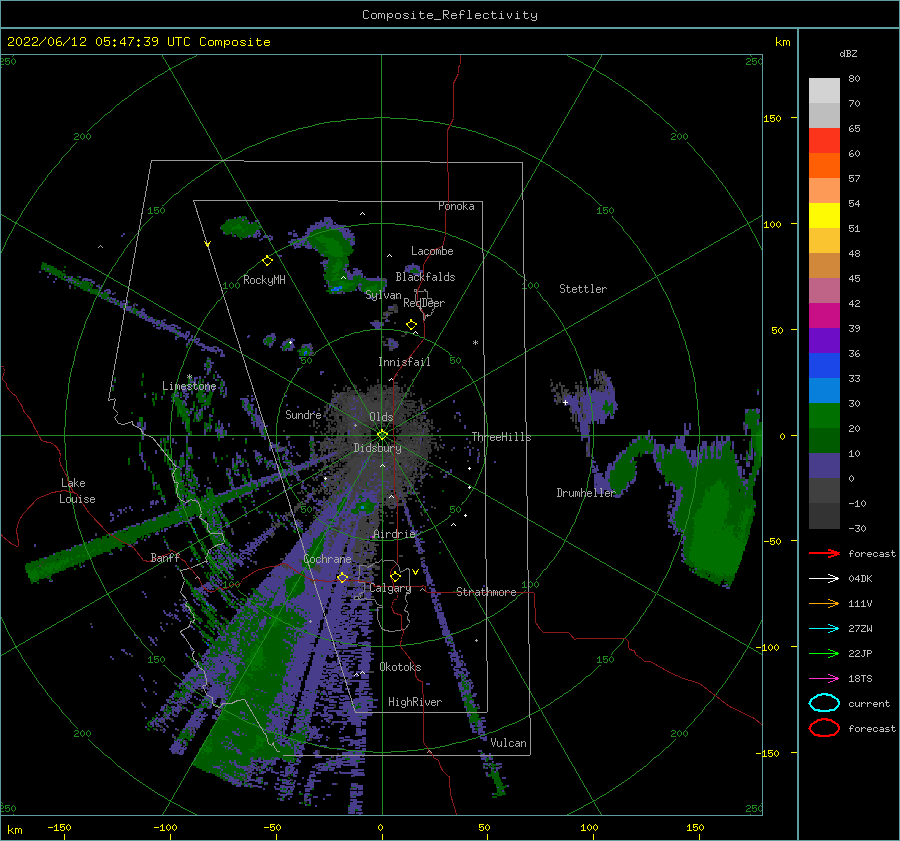Viewport: 900px width, 841px height.
Task: Click the orange 111V arrow legend icon
Action: click(824, 603)
